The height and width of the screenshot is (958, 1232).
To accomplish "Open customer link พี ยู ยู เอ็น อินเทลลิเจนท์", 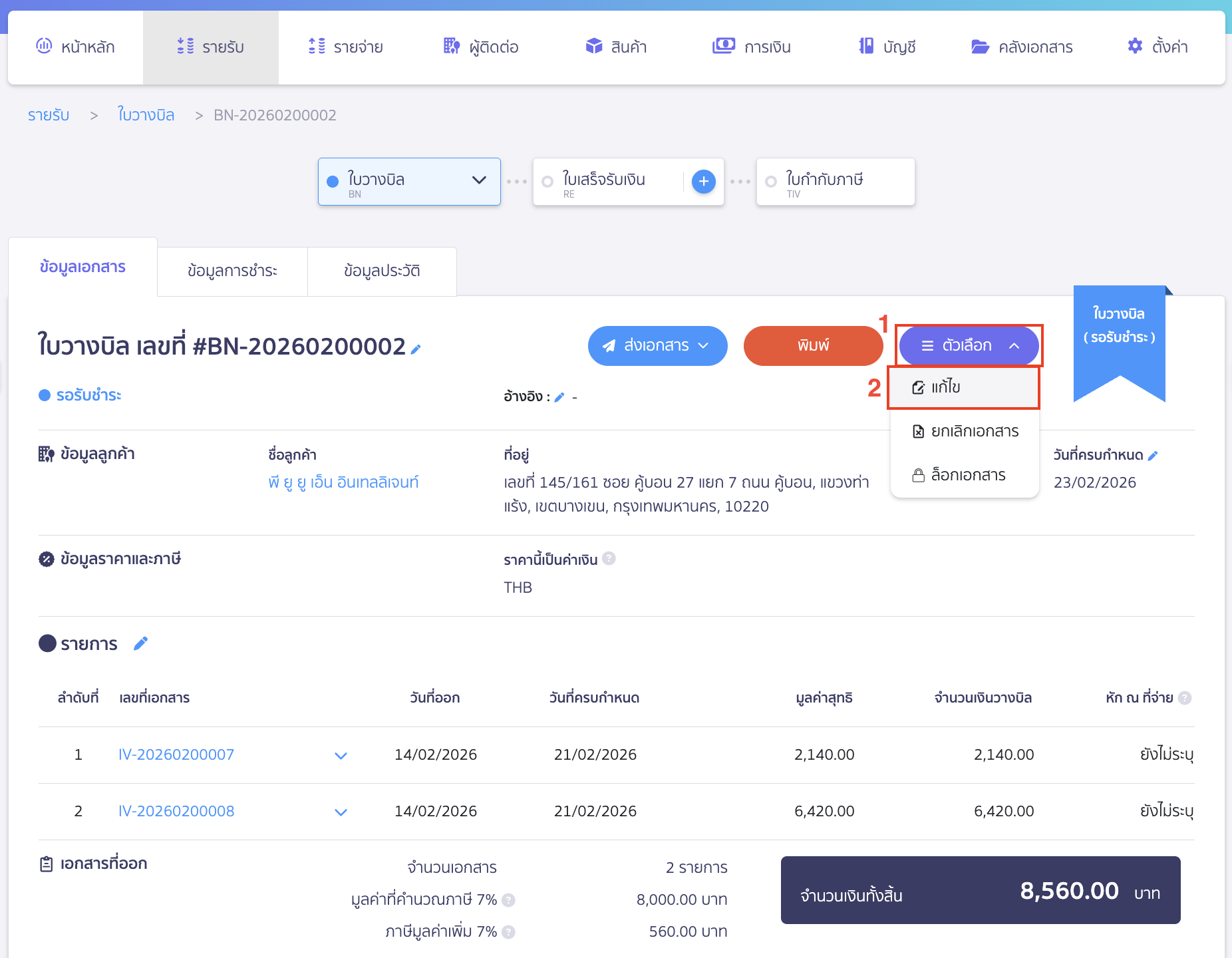I will [343, 482].
